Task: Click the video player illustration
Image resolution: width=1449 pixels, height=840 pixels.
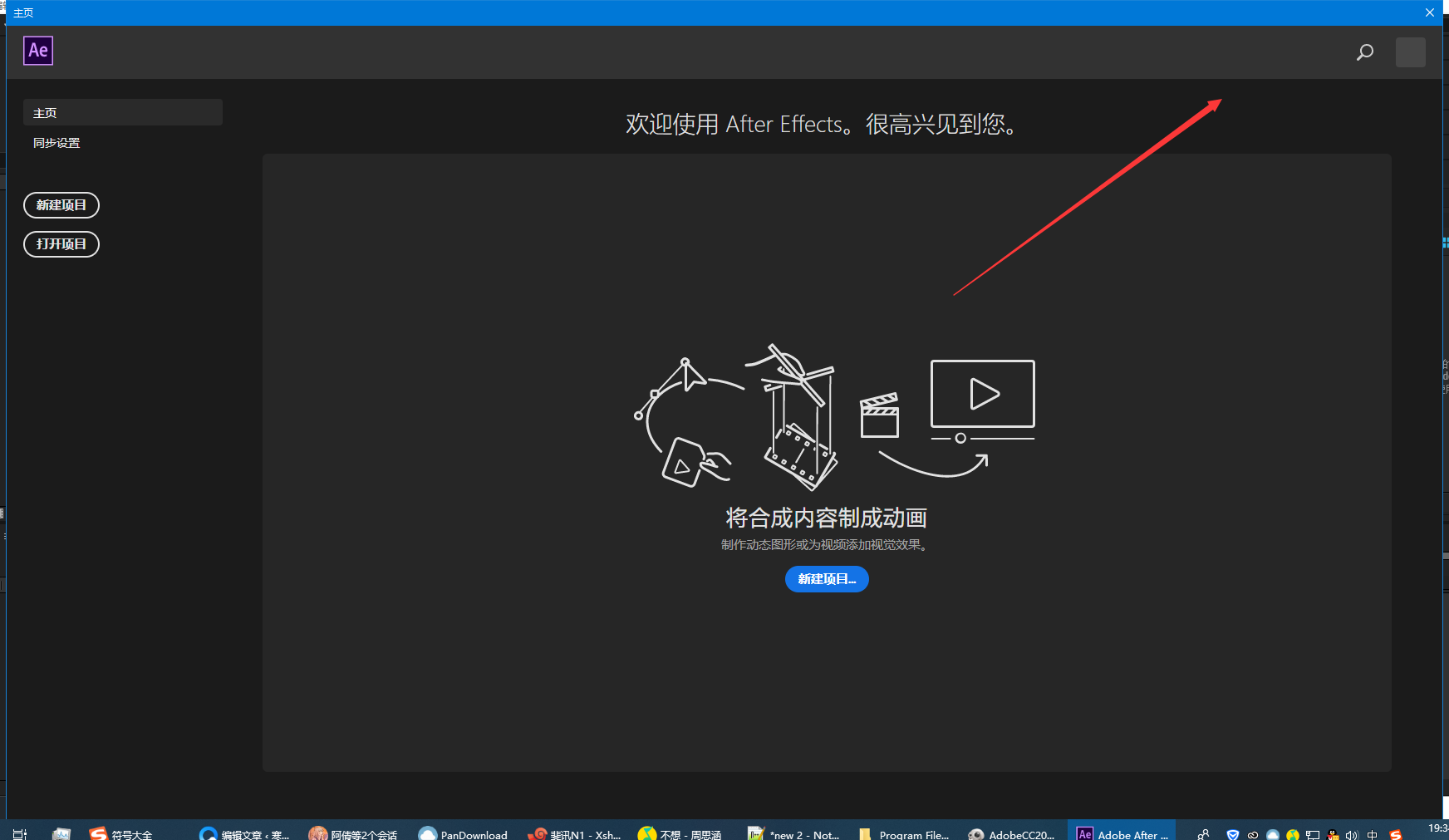Action: (x=982, y=395)
